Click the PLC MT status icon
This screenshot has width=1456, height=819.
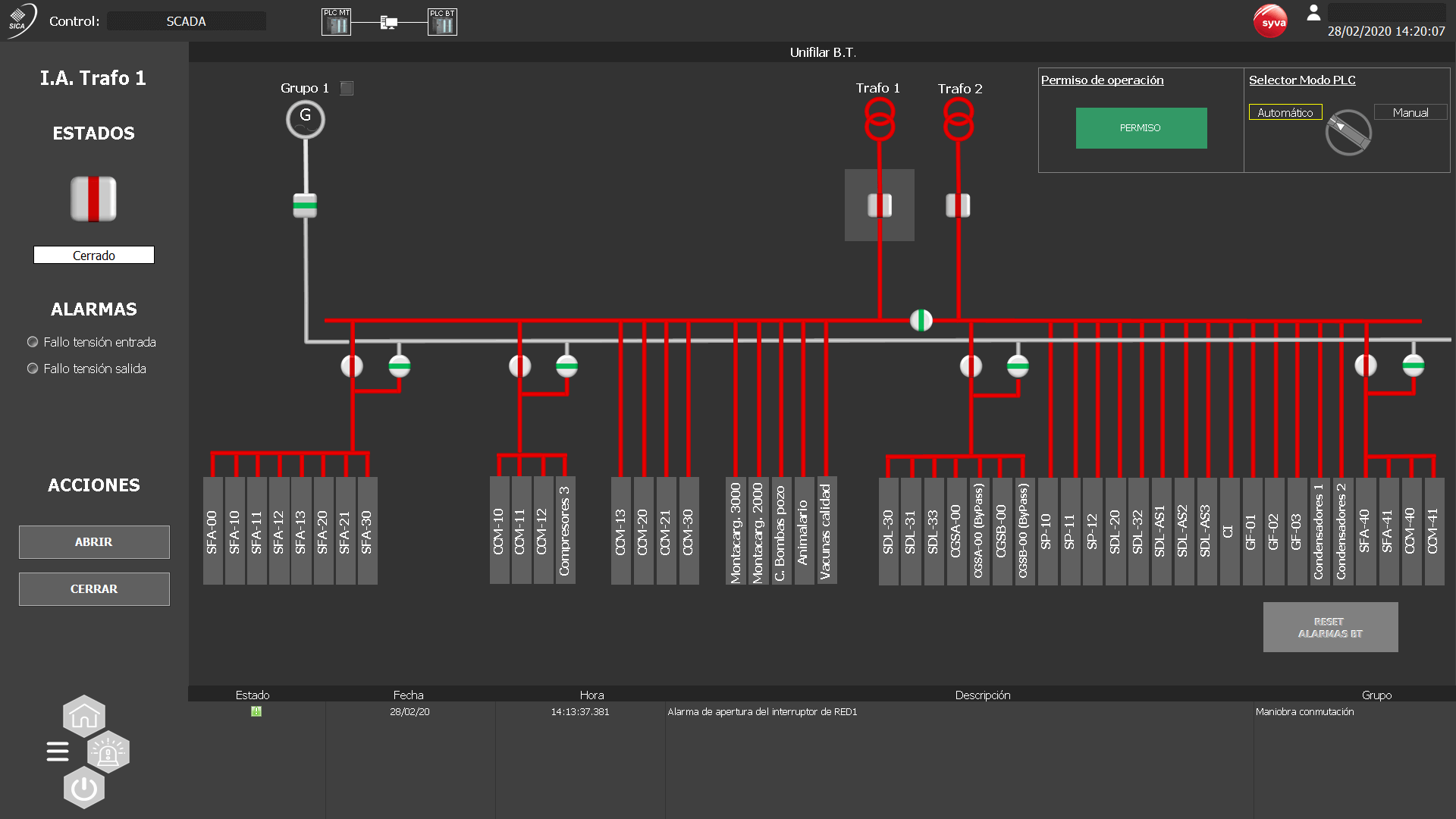pyautogui.click(x=336, y=22)
